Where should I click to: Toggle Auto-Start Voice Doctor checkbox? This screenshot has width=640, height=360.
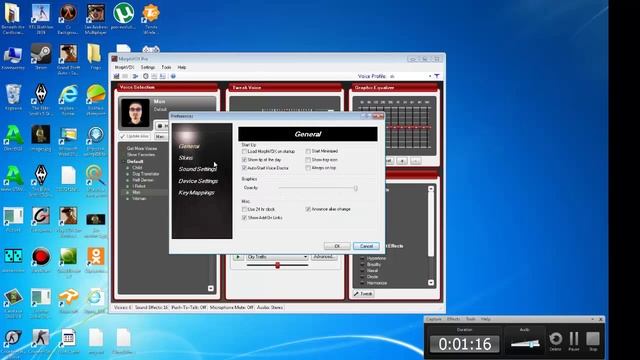[x=244, y=168]
